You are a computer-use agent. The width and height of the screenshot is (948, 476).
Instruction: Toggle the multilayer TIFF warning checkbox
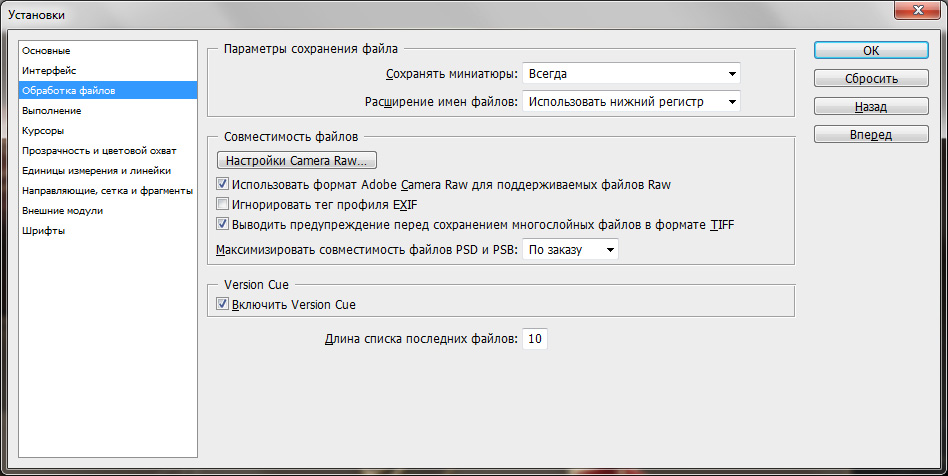point(223,224)
